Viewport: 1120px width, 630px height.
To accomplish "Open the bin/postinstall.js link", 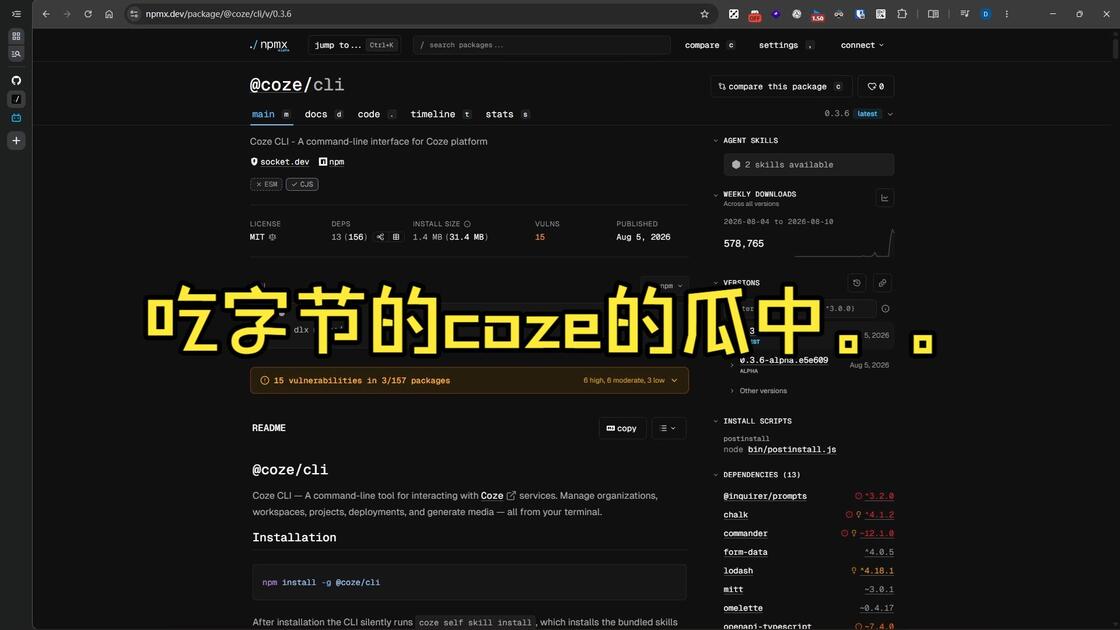I will [x=791, y=449].
